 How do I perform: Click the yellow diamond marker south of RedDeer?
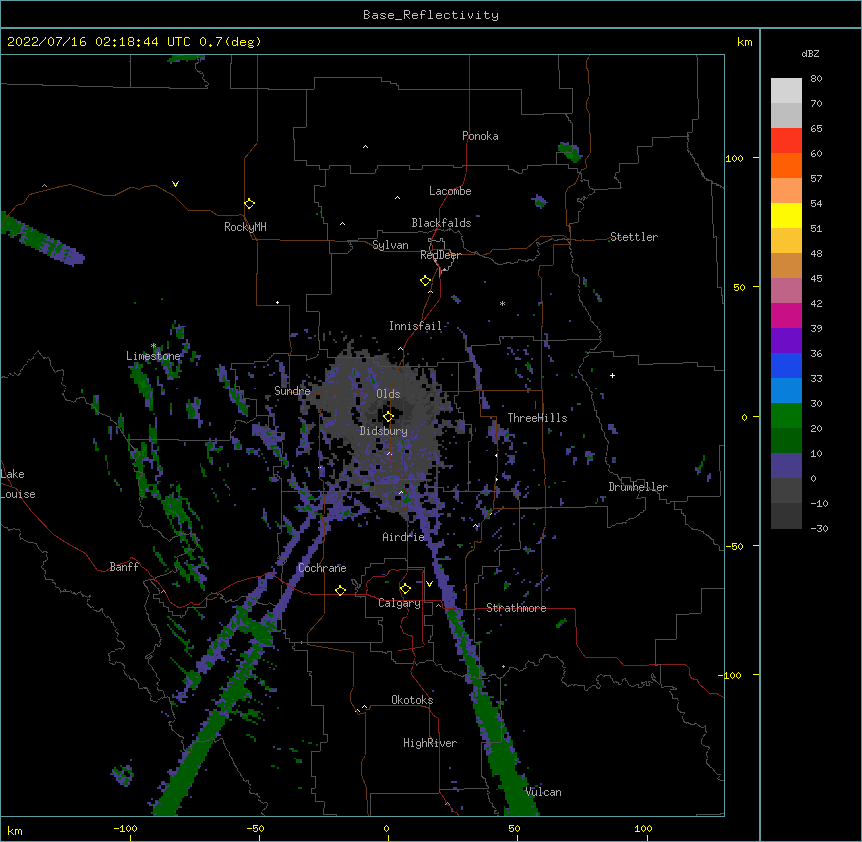[425, 281]
